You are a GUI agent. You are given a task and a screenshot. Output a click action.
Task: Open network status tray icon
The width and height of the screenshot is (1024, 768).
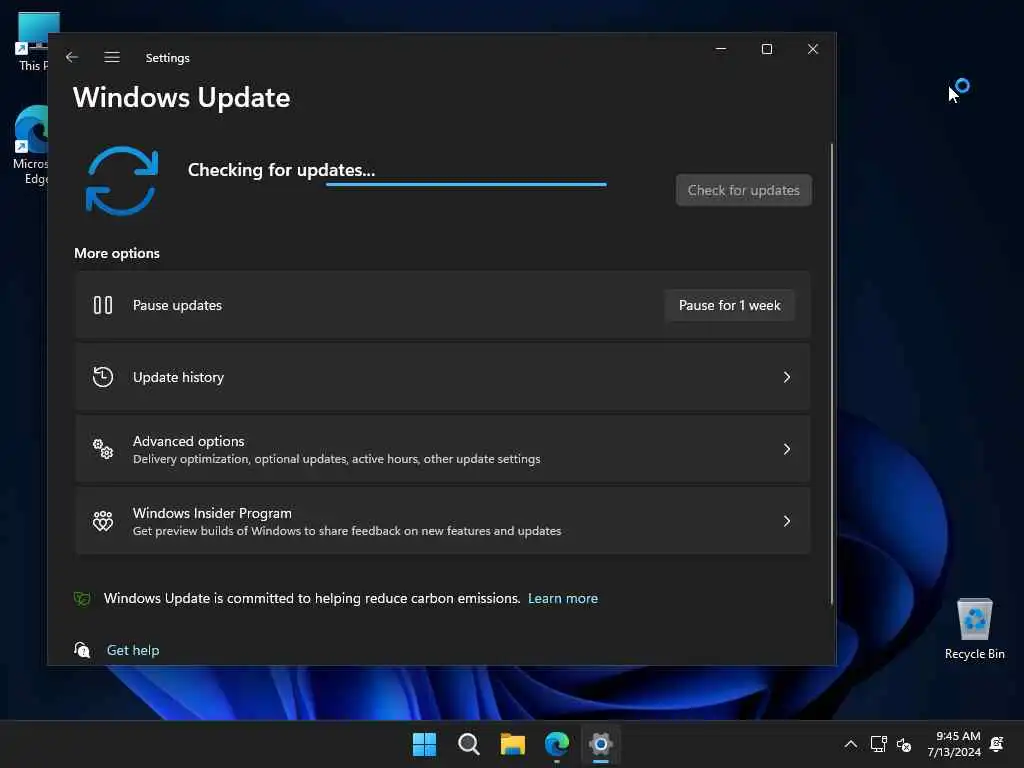[x=878, y=744]
